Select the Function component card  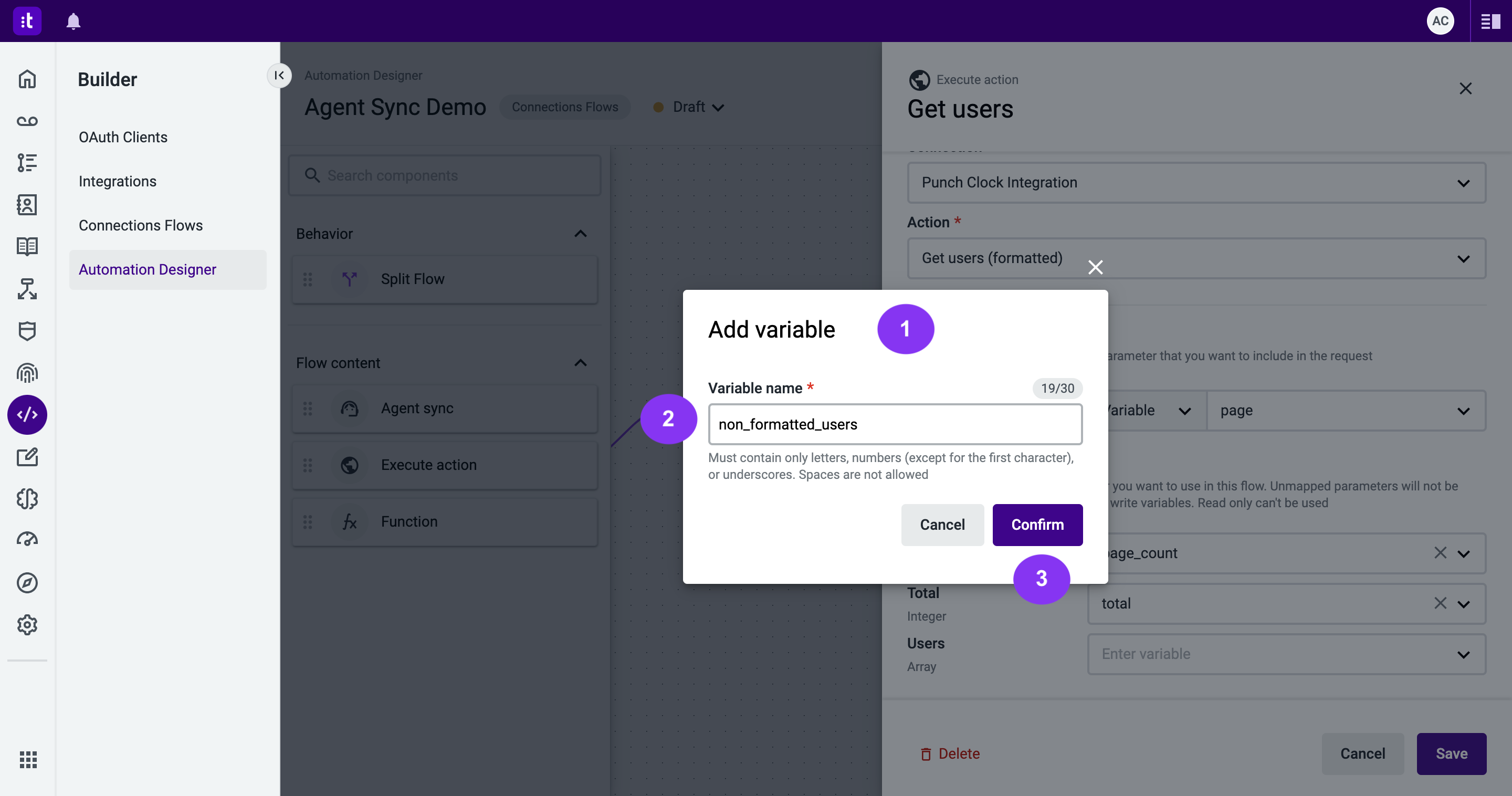[445, 522]
